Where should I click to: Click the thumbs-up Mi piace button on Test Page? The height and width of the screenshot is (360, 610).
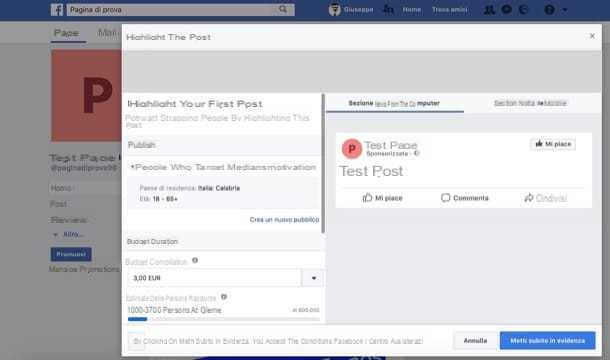coord(553,144)
